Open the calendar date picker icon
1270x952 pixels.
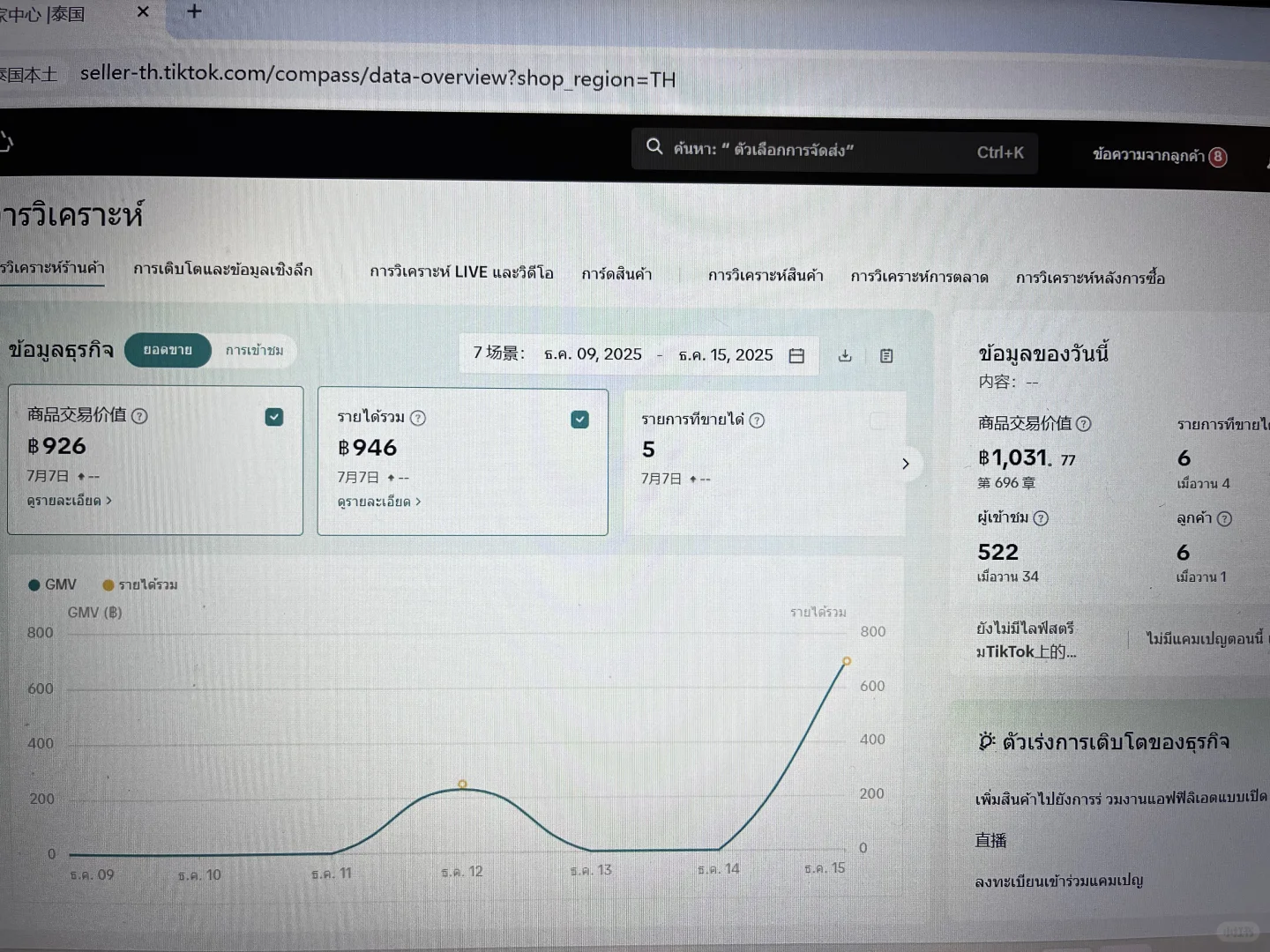(x=796, y=356)
